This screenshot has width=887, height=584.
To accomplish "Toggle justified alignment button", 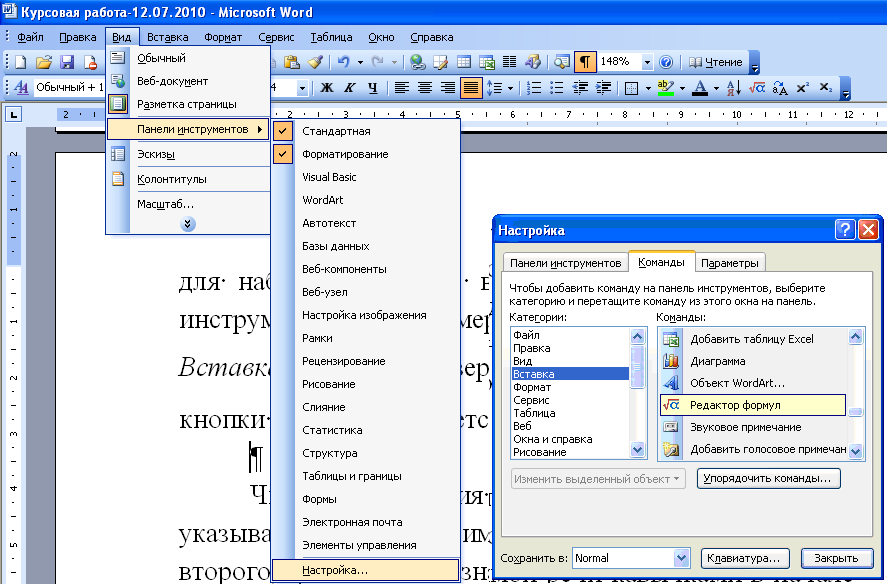I will 471,88.
